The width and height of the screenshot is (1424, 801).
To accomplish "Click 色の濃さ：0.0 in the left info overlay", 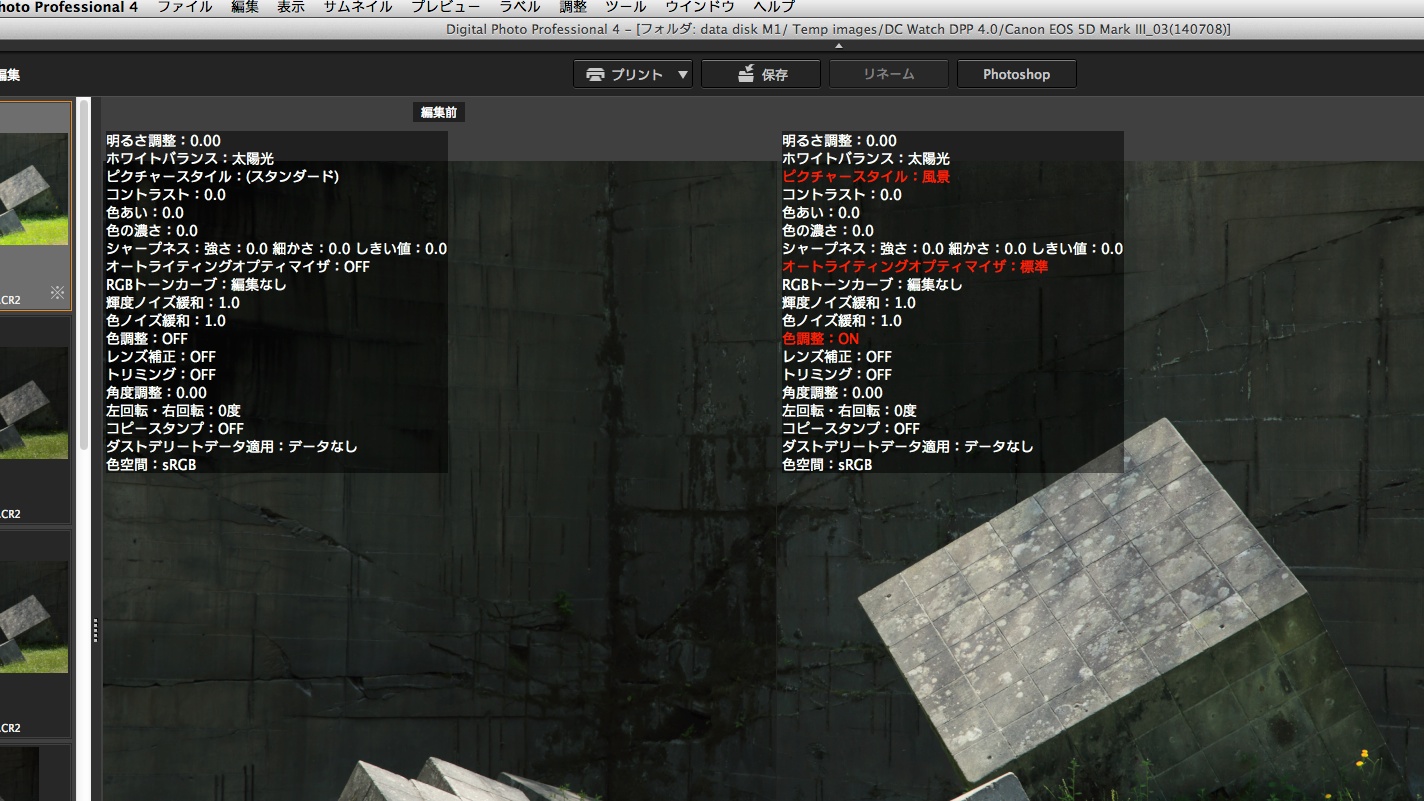I will click(x=152, y=230).
